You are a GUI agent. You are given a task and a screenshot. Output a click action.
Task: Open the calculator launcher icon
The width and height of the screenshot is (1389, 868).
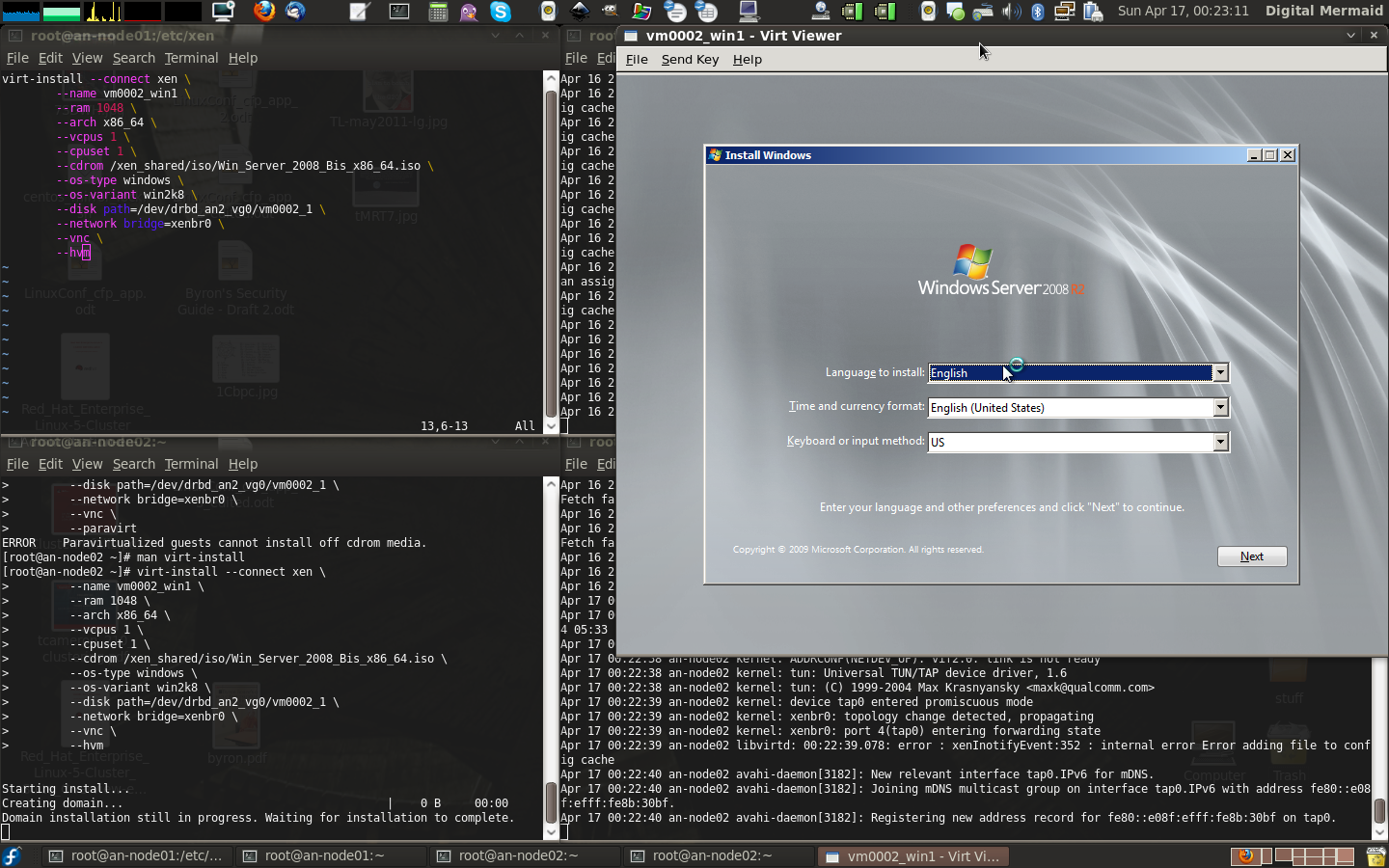(x=437, y=12)
